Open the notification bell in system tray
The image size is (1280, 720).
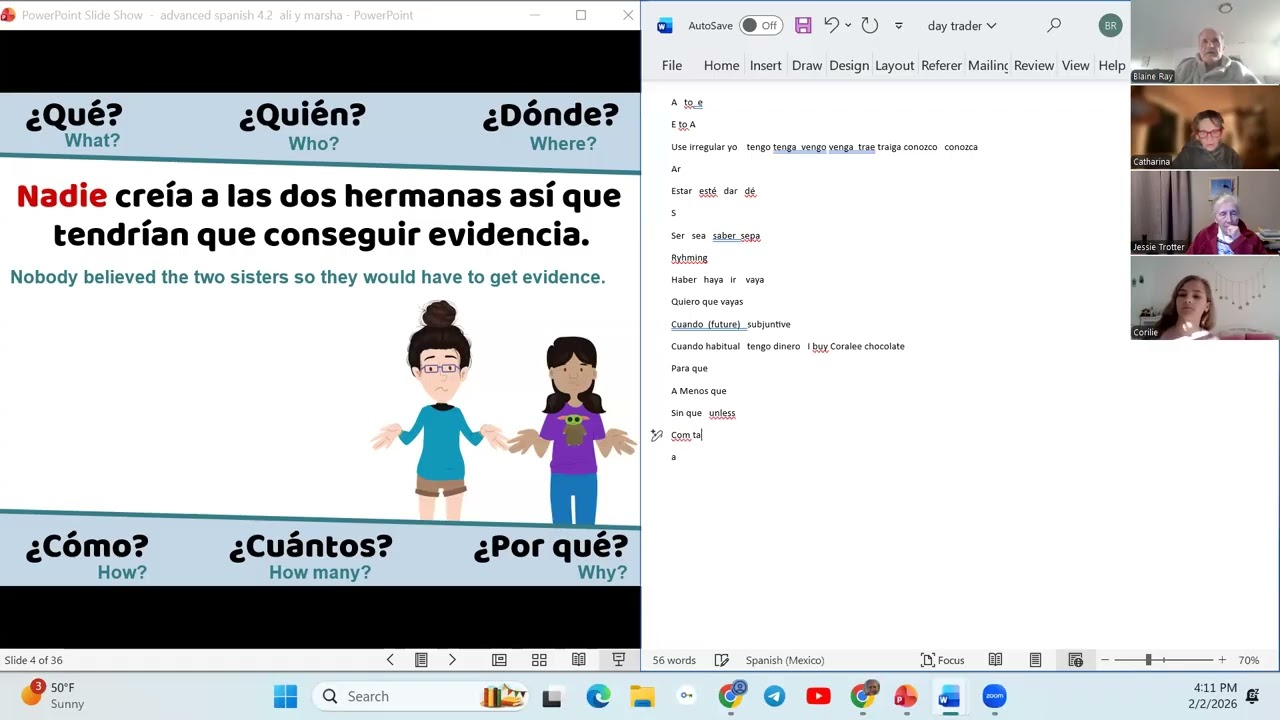pyautogui.click(x=1253, y=696)
